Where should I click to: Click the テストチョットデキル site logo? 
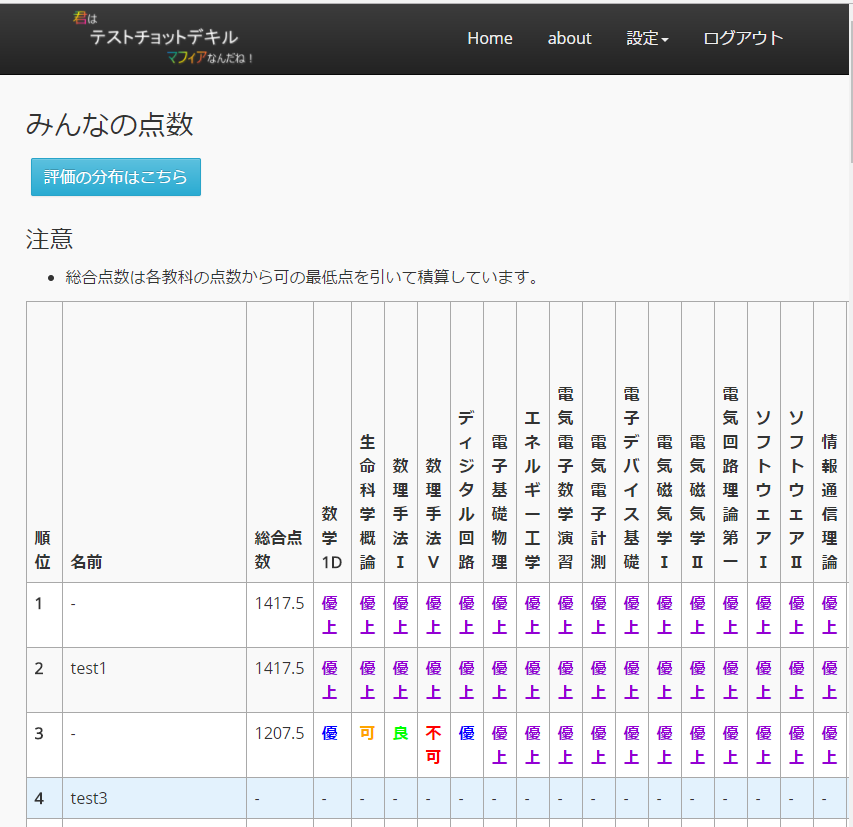click(x=163, y=38)
